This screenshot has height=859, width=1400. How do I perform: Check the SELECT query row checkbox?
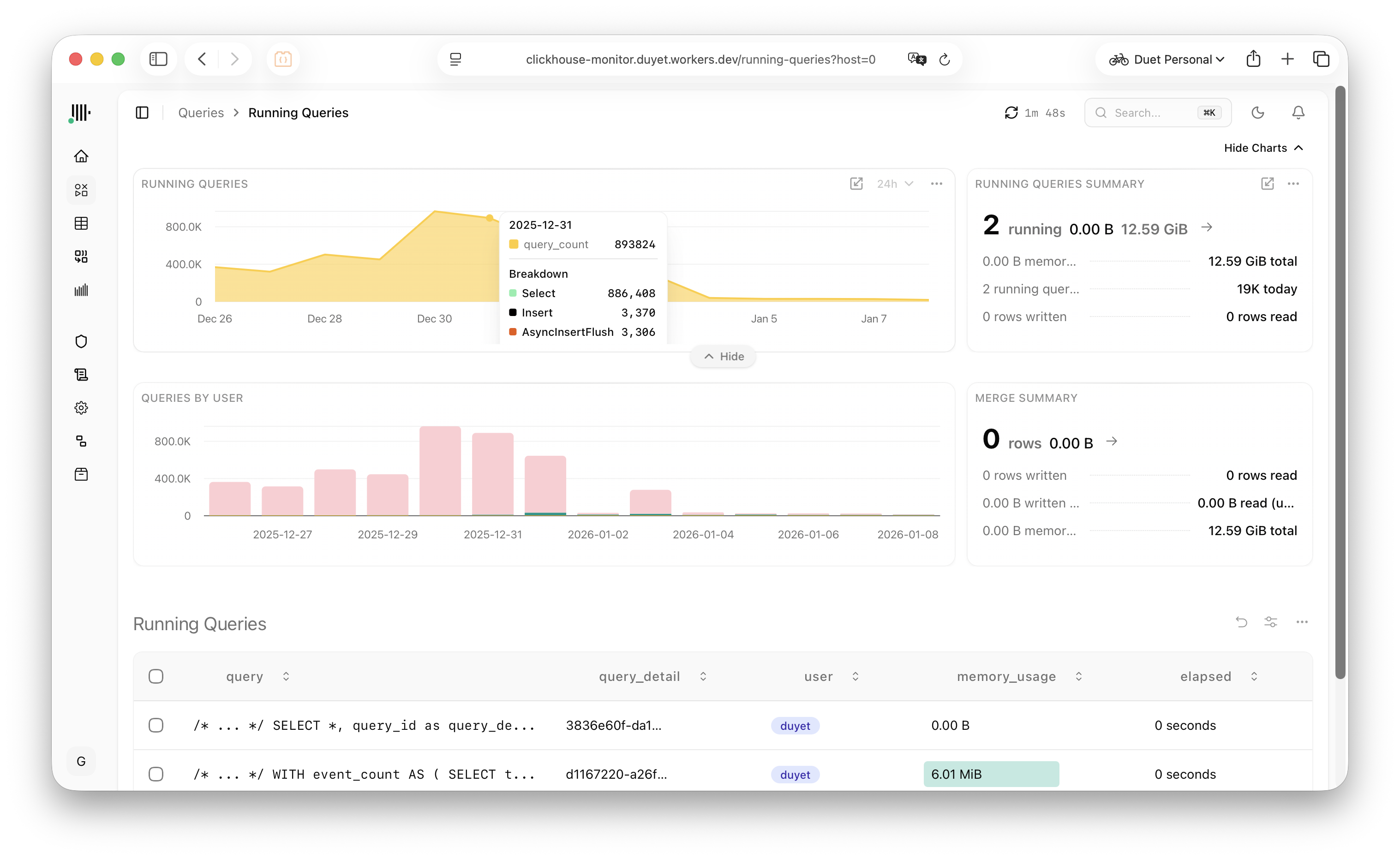coord(156,726)
